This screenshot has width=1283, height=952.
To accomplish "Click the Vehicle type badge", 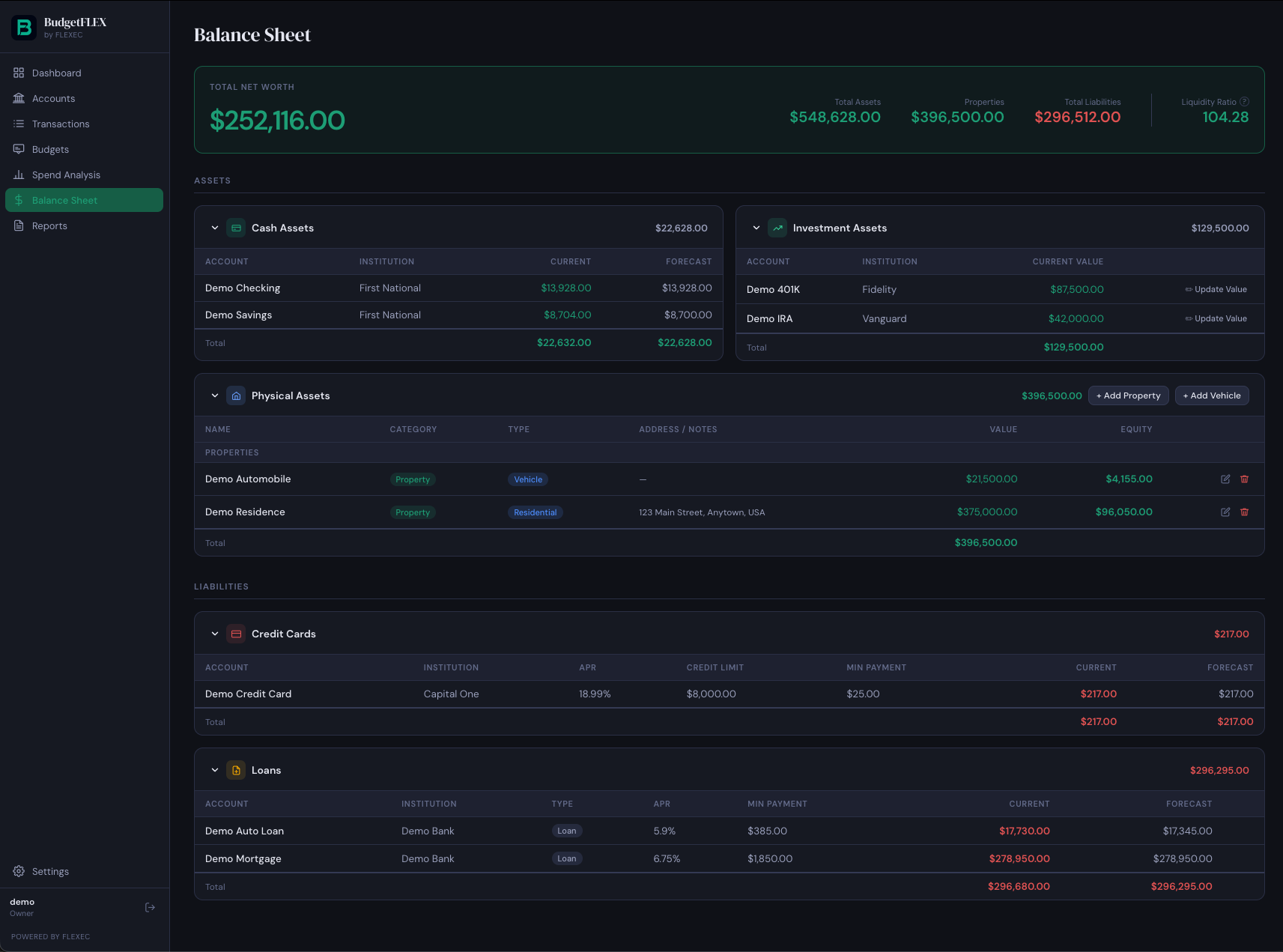I will click(528, 479).
